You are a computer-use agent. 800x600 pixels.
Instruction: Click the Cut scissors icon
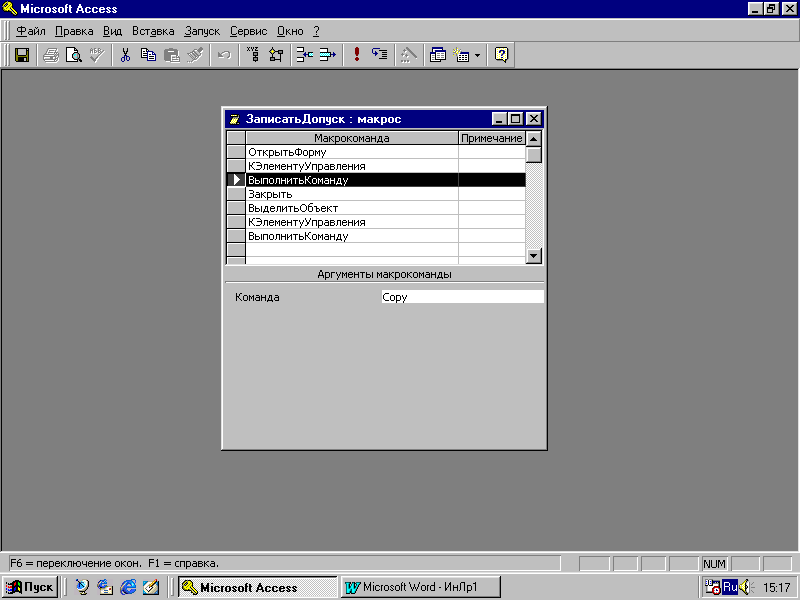click(x=126, y=55)
